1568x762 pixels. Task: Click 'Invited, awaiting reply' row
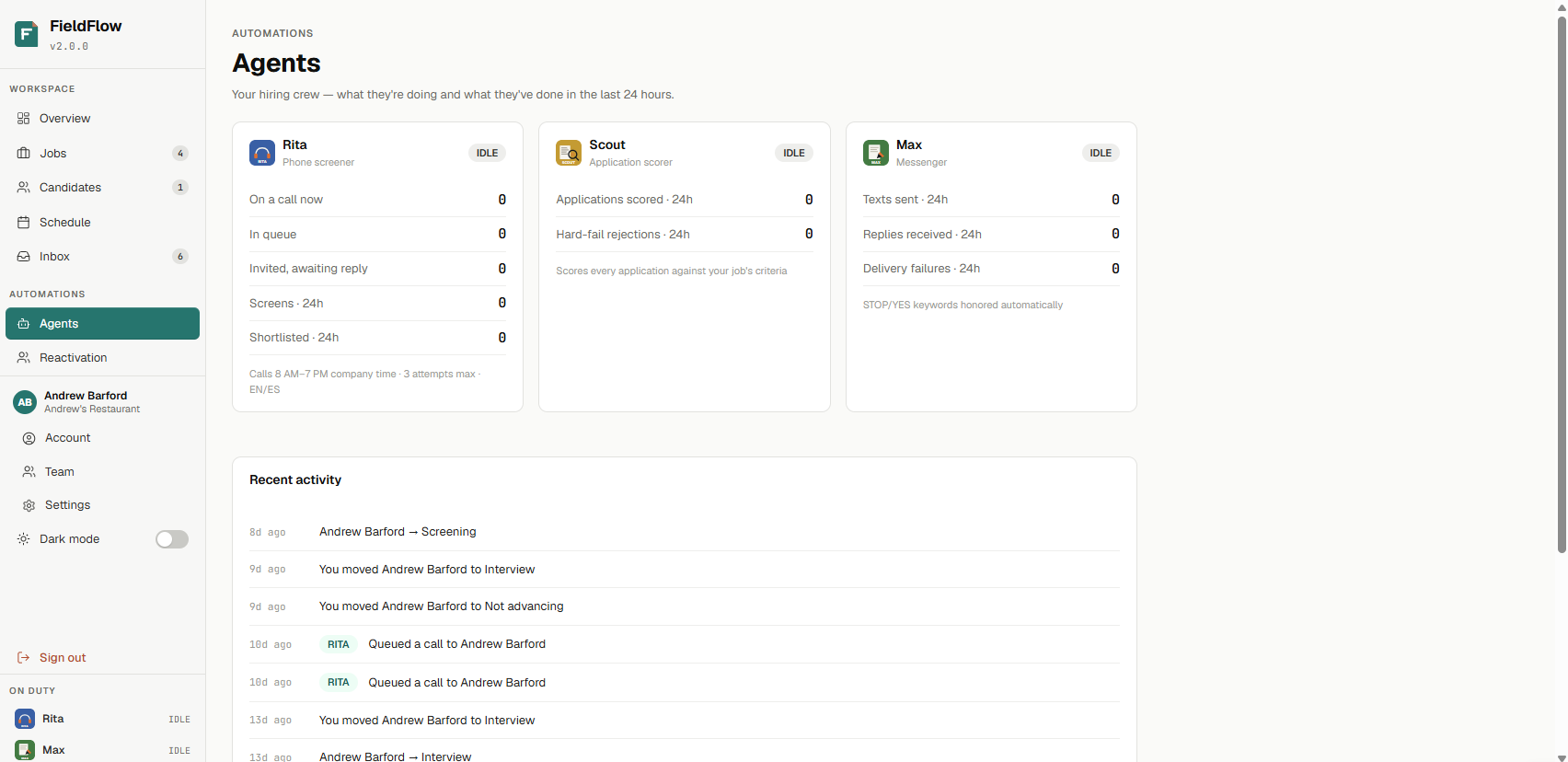click(377, 269)
